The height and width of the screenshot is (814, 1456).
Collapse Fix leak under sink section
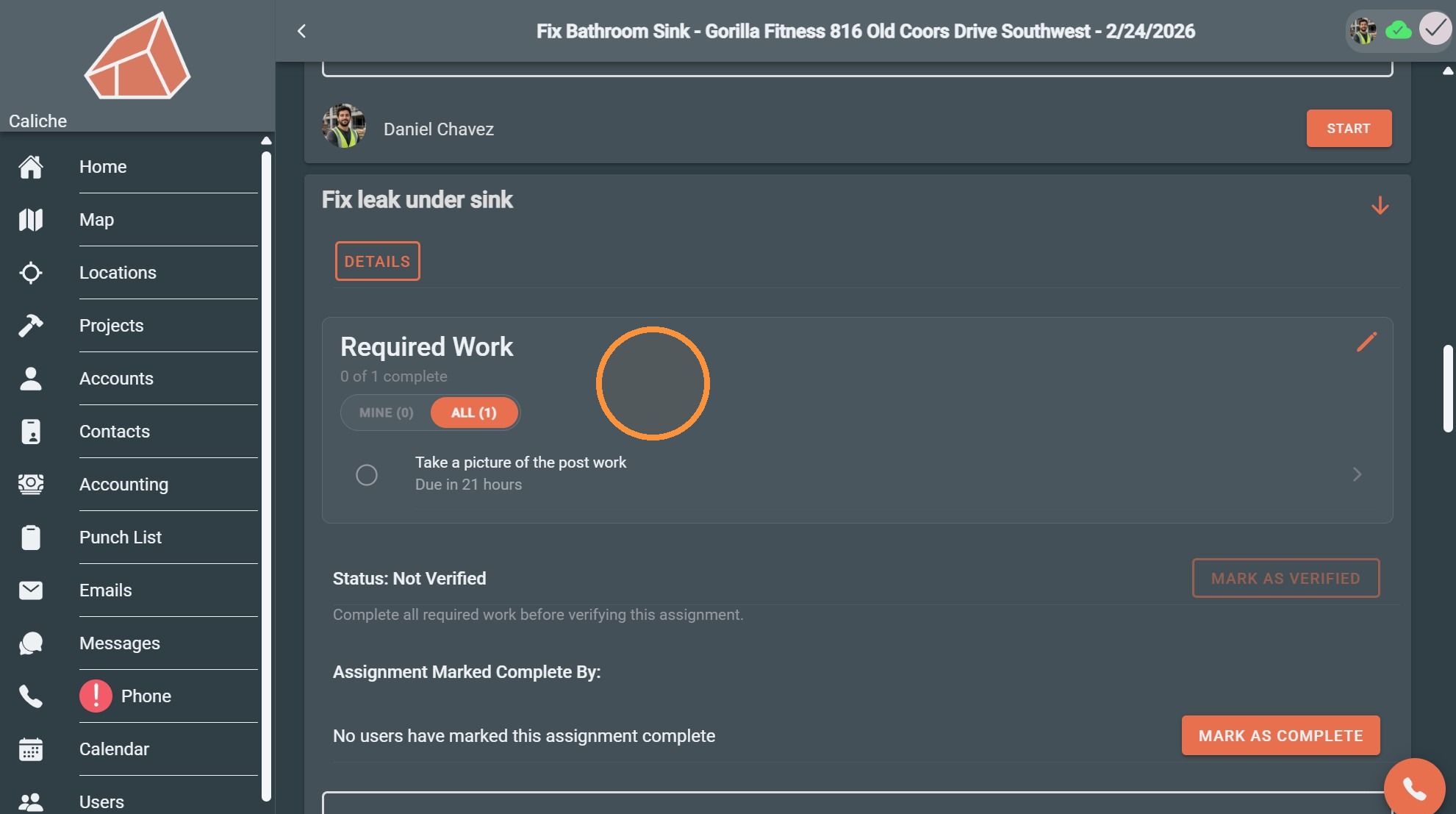[1380, 205]
